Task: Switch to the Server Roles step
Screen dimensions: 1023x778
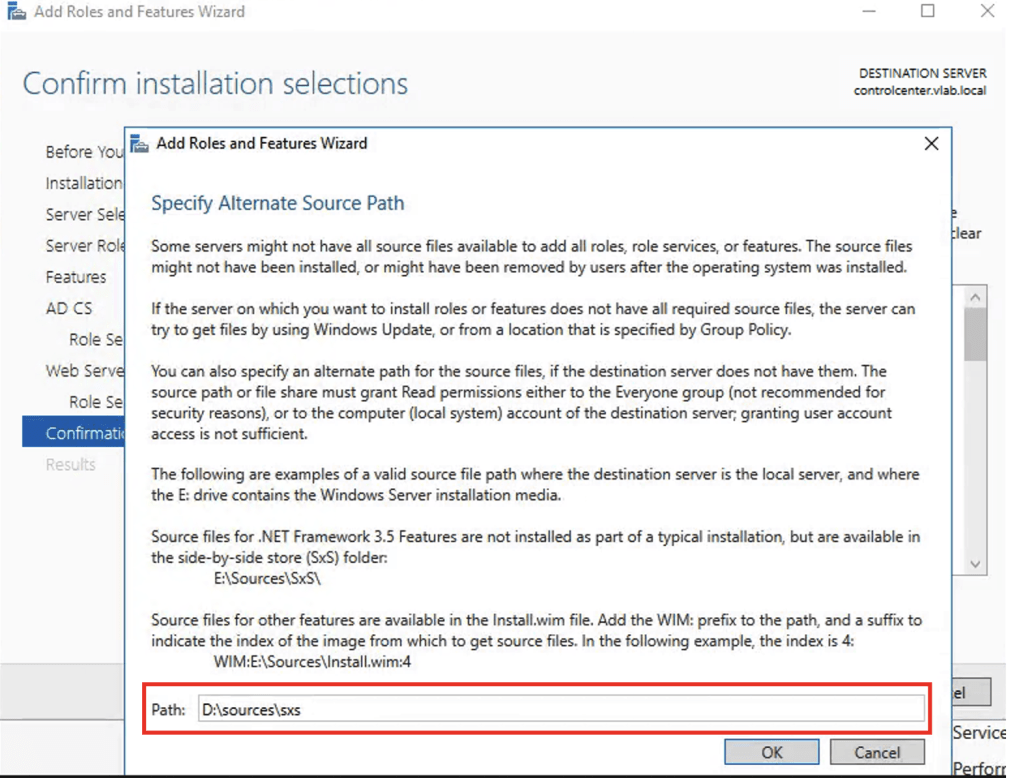Action: point(85,246)
